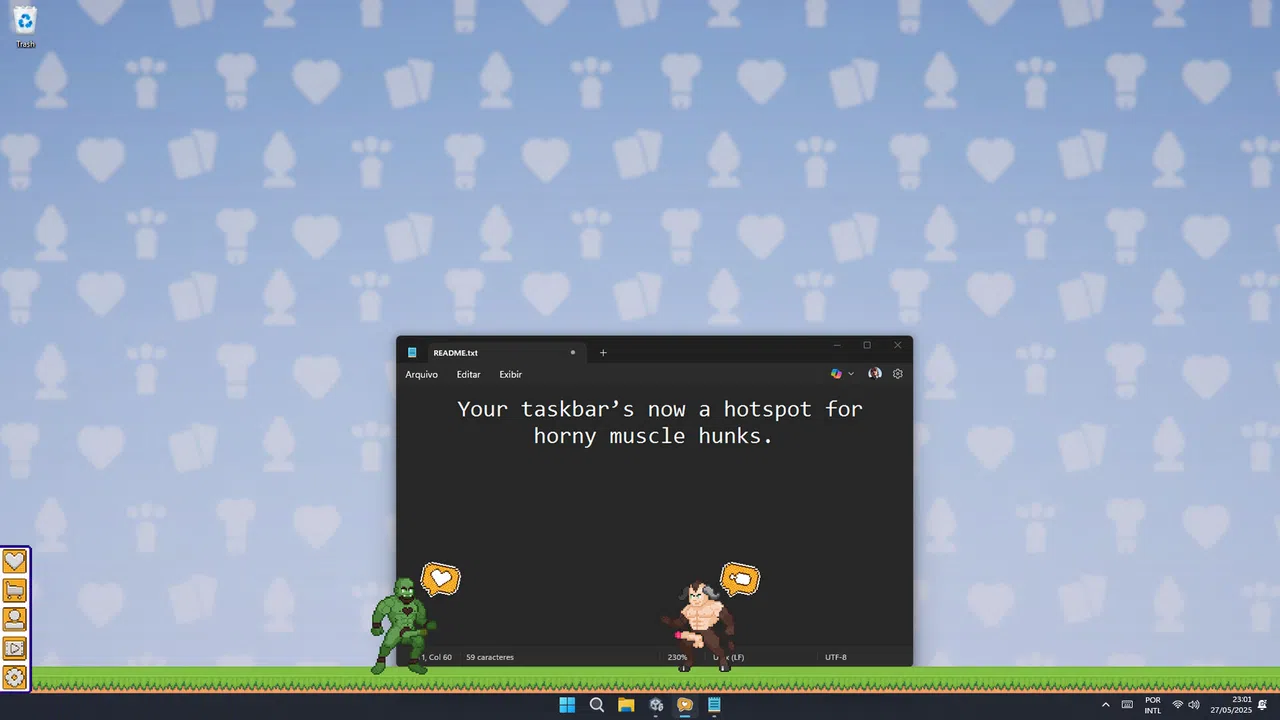The image size is (1280, 720).
Task: Click the heart speech bubble above green orc
Action: click(441, 578)
